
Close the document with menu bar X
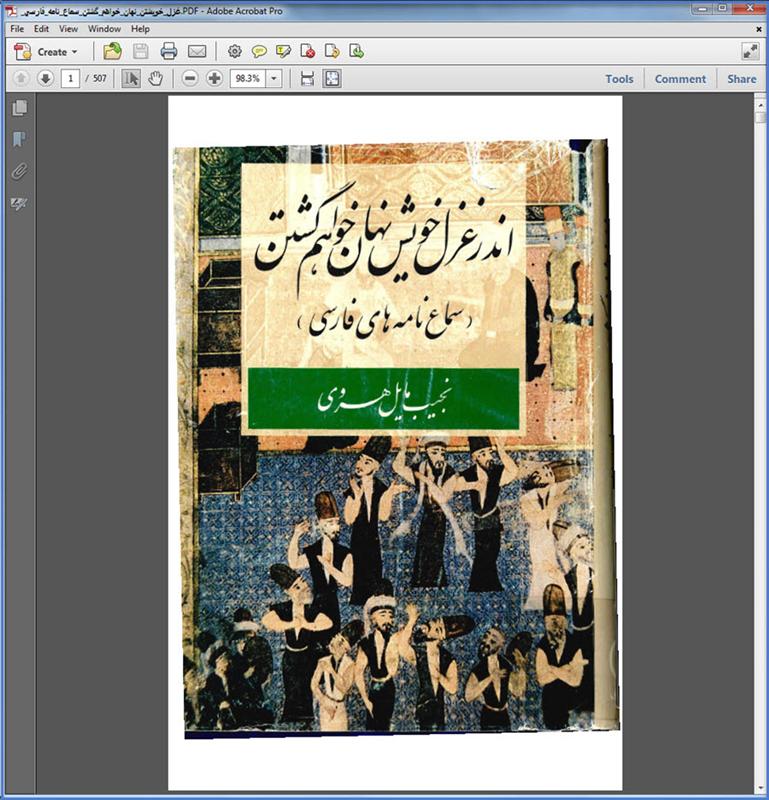coord(759,30)
